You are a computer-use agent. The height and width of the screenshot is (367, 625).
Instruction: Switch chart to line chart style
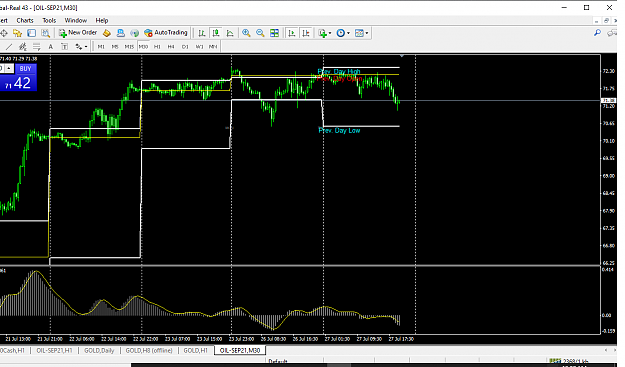230,33
